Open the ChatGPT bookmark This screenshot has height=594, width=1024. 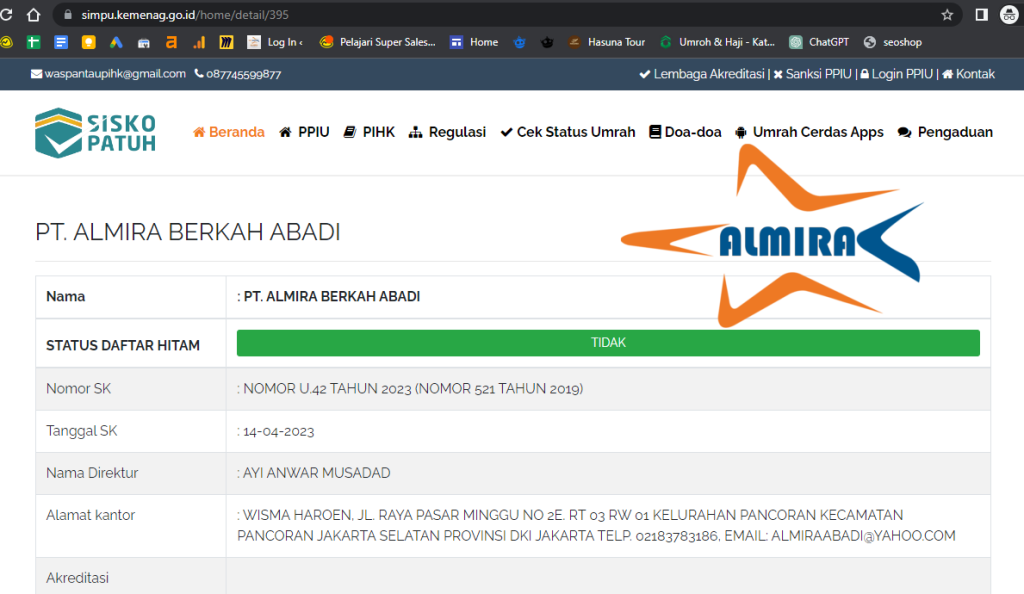pos(819,42)
